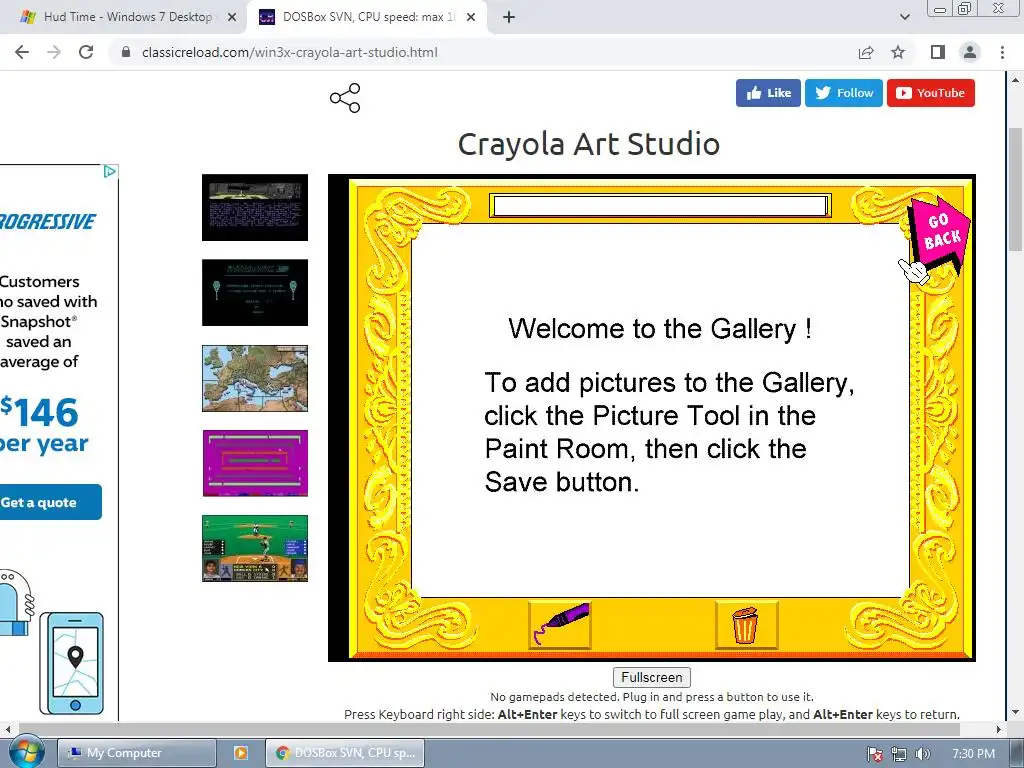Click the DOSBox SVN Chrome taskbar item
Viewport: 1024px width, 768px height.
pyautogui.click(x=345, y=753)
